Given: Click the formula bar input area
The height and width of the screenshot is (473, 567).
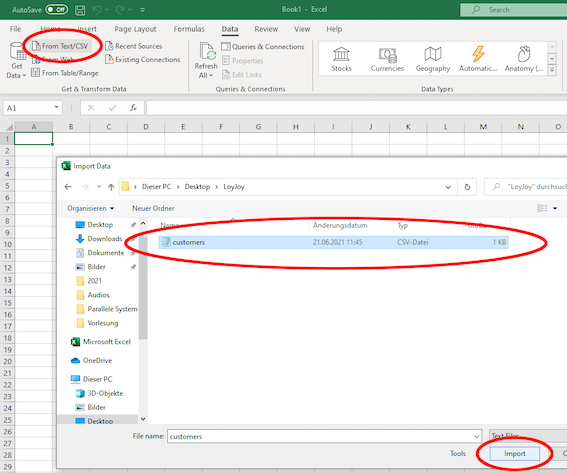Looking at the screenshot, I should point(356,108).
